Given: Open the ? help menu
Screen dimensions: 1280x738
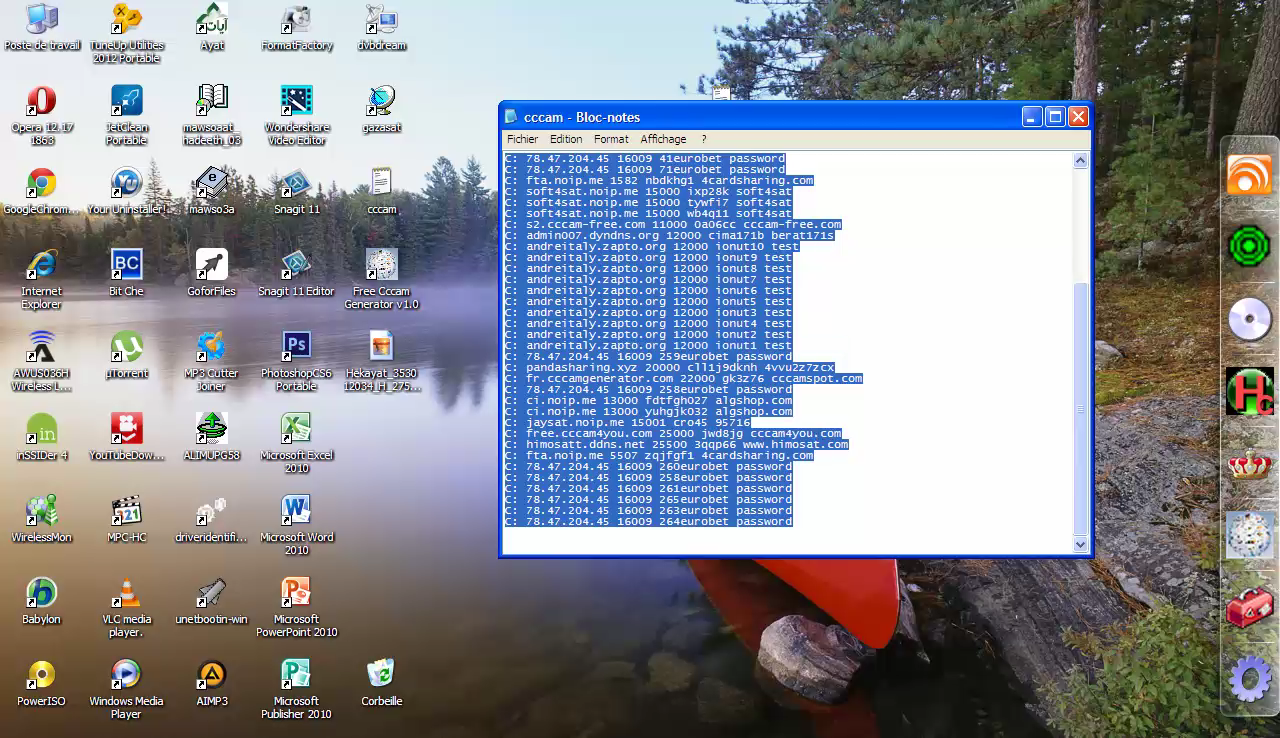Looking at the screenshot, I should tap(703, 139).
